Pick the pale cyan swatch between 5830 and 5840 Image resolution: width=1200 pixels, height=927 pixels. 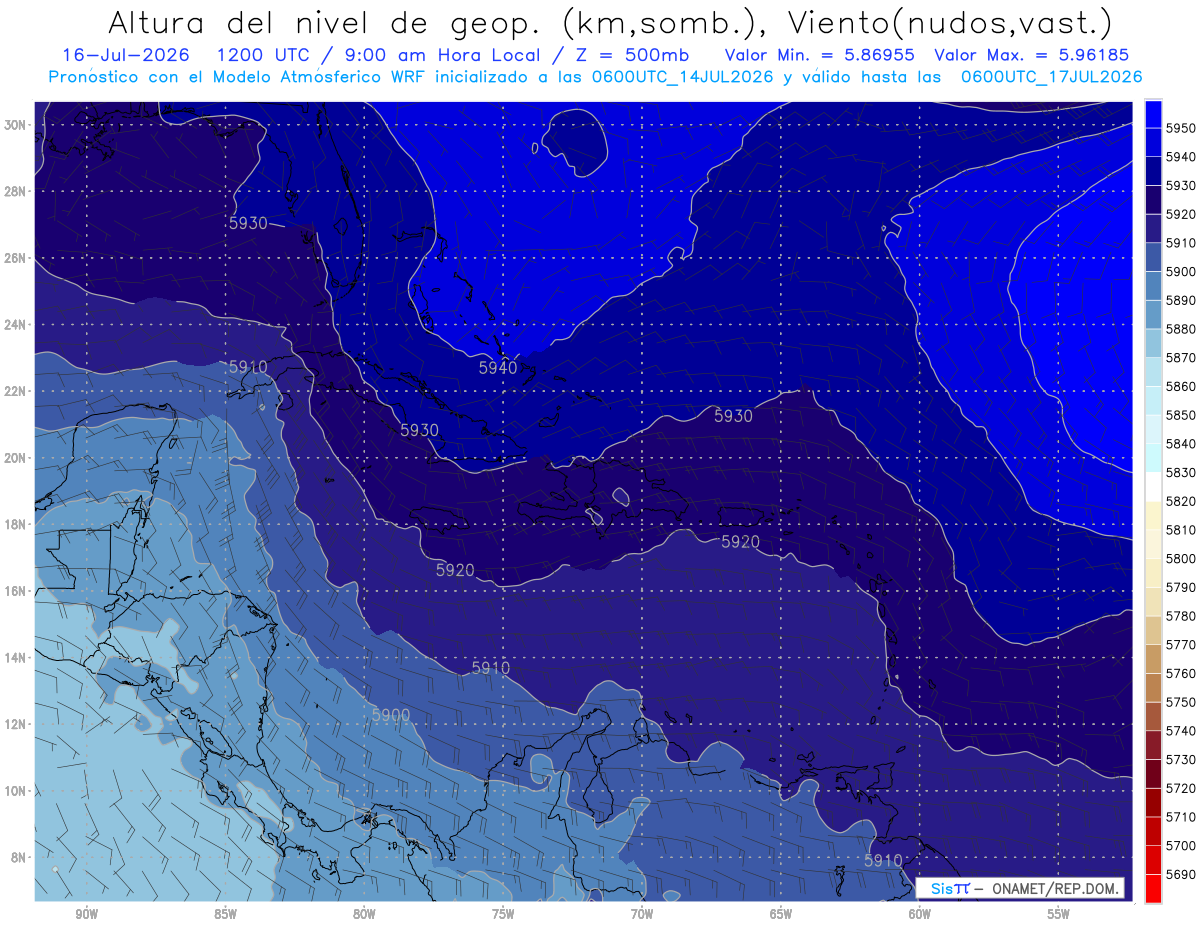tap(1153, 458)
